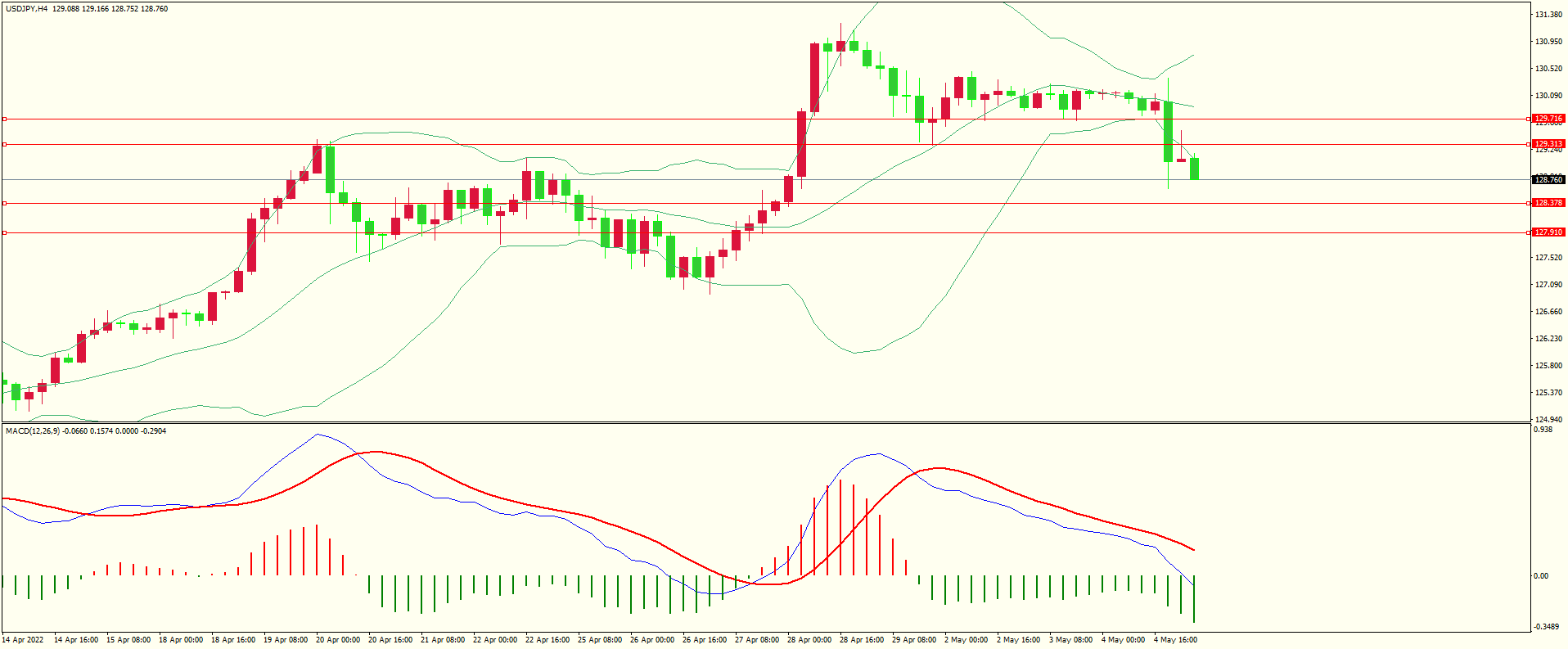1568x649 pixels.
Task: Click the 28 Apr 00:00 time label
Action: [x=809, y=640]
